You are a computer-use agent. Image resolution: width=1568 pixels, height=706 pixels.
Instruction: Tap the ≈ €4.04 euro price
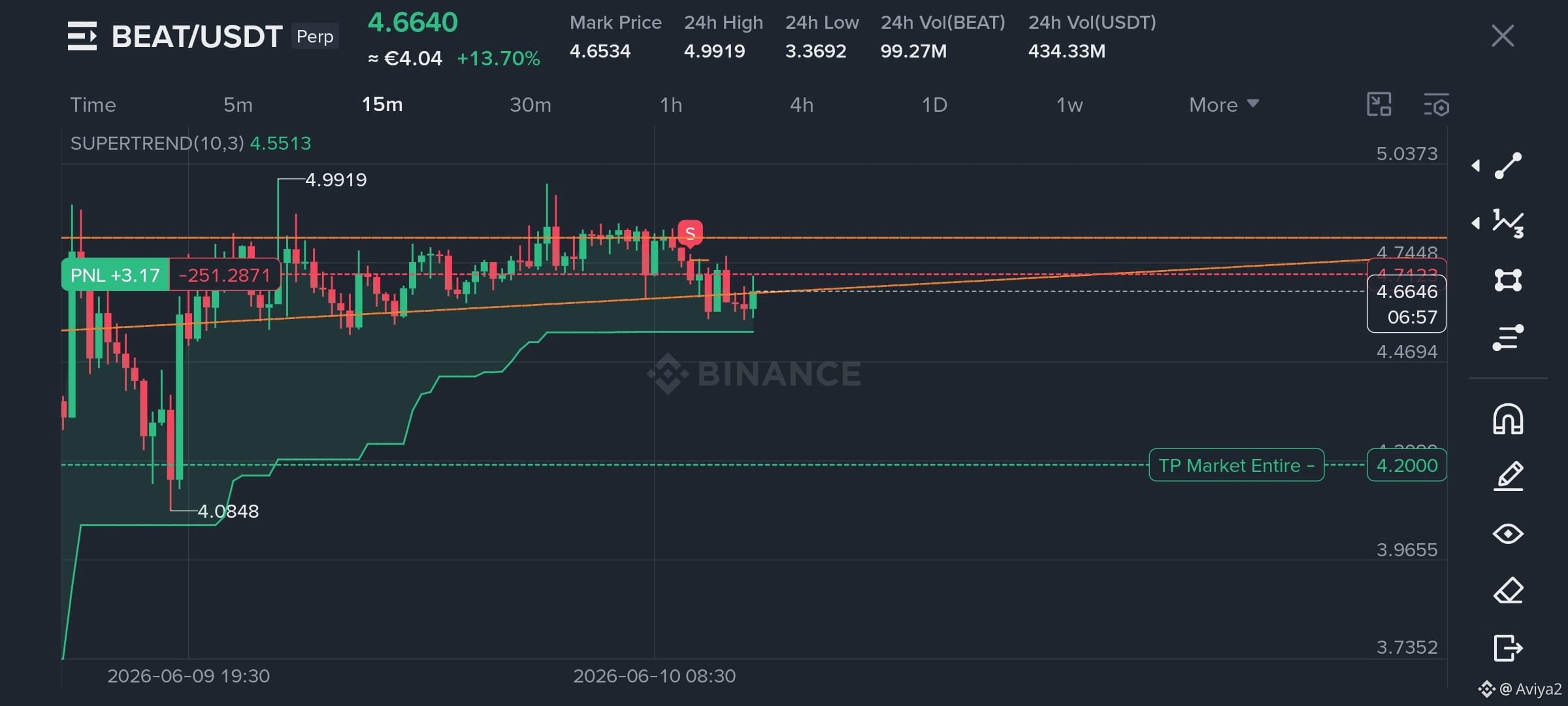[405, 58]
